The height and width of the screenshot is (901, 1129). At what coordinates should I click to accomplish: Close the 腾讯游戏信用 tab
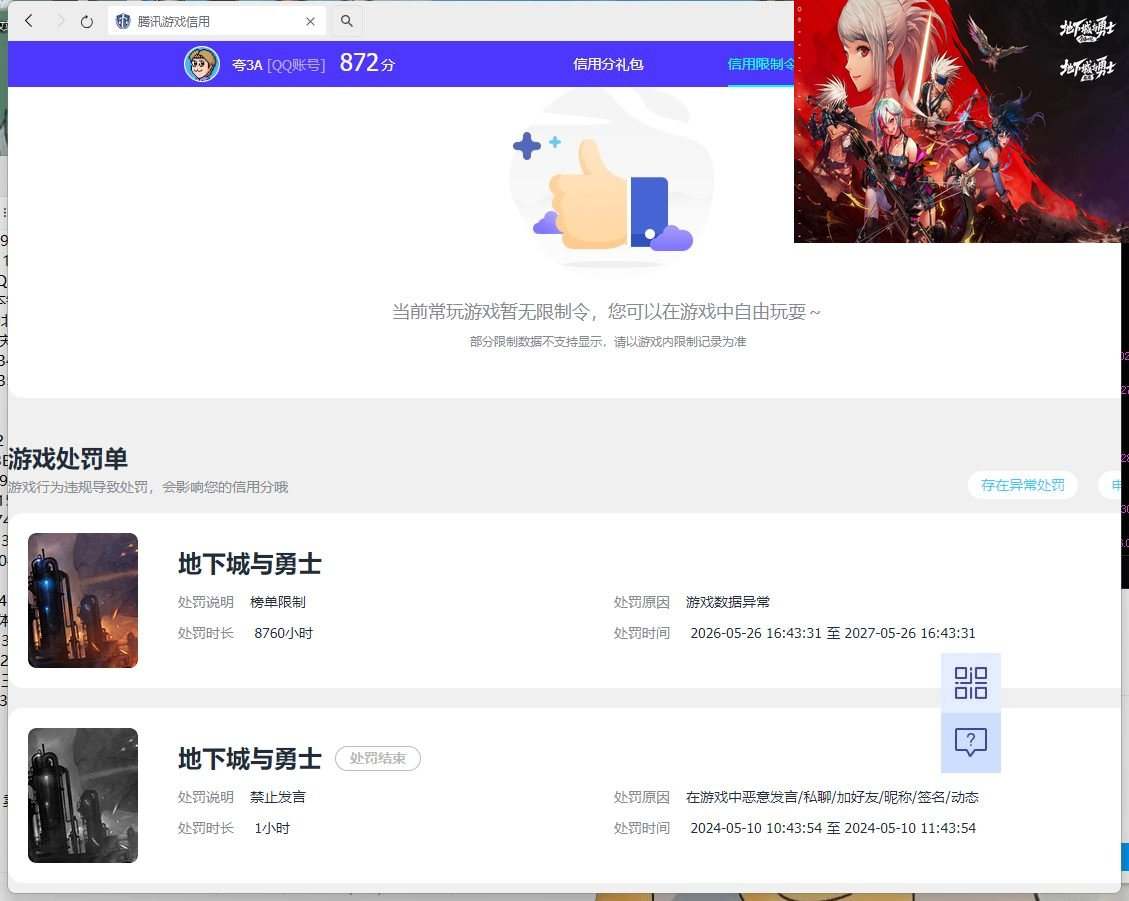(x=310, y=22)
